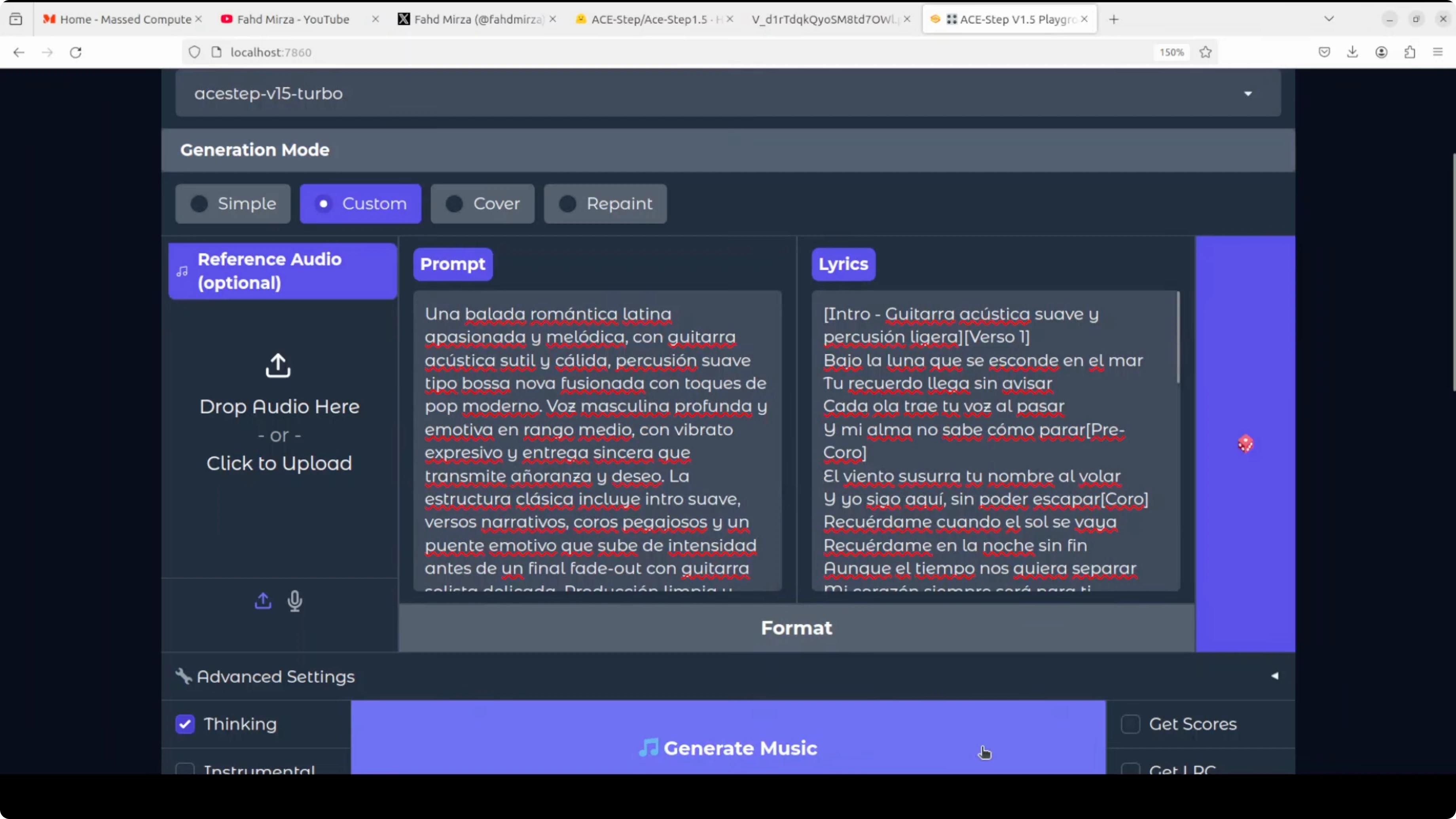The width and height of the screenshot is (1456, 819).
Task: Switch to Fahd Mirza - YouTube tab
Action: 293,19
